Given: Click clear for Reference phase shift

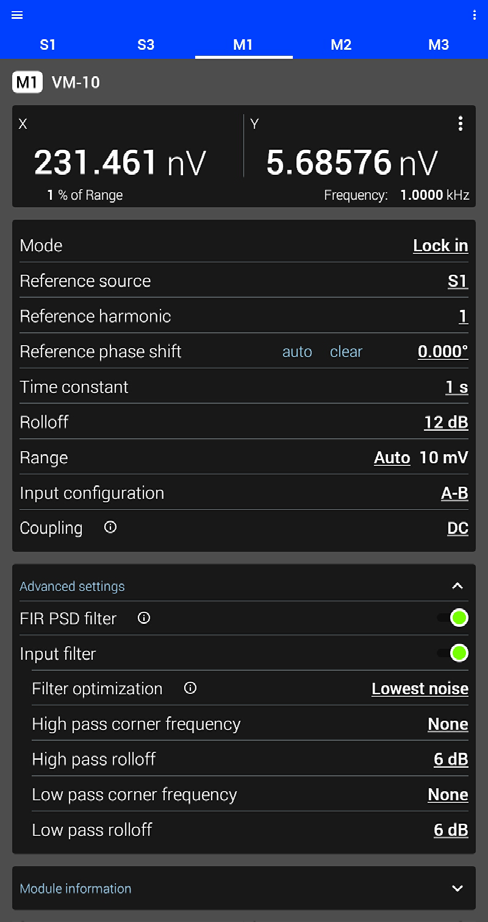Looking at the screenshot, I should [346, 352].
